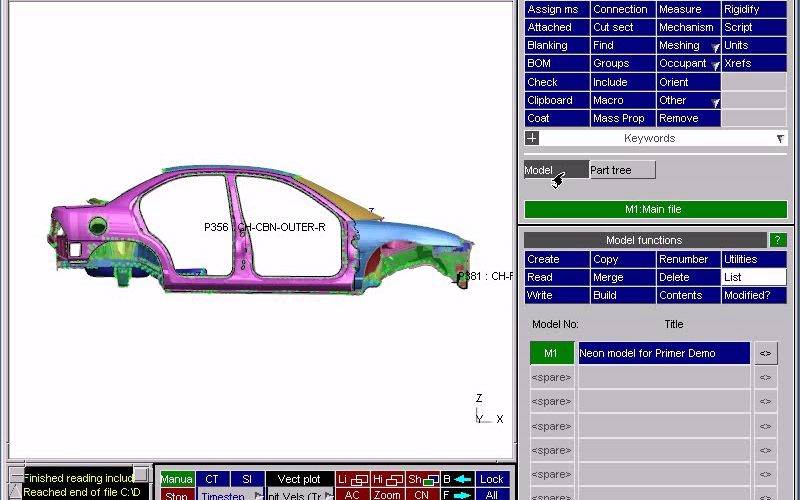This screenshot has height=500, width=800.
Task: Click the B back arrow button
Action: tap(457, 479)
